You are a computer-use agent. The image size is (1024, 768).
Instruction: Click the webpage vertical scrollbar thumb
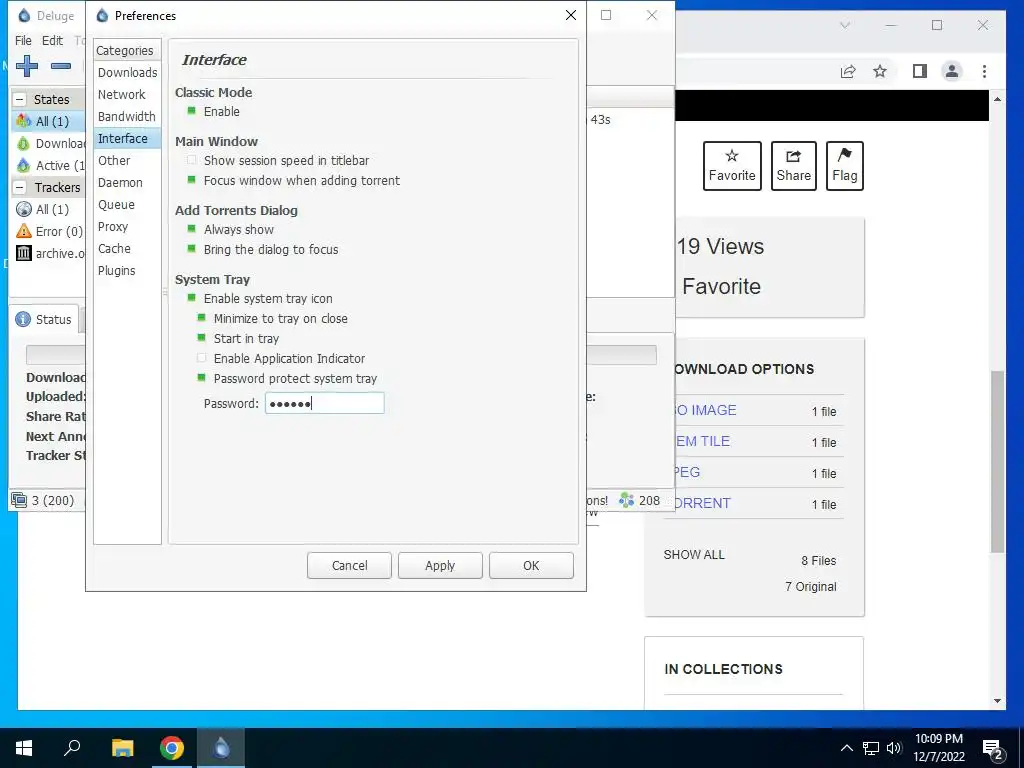(x=997, y=462)
